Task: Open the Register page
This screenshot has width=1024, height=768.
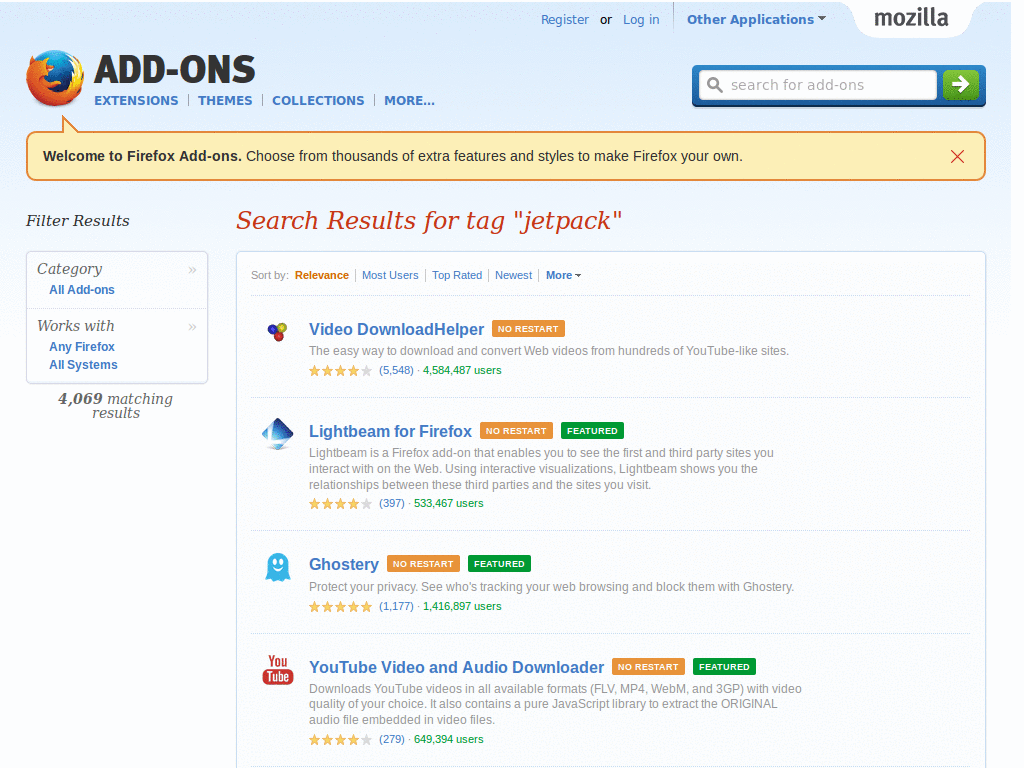Action: (565, 19)
